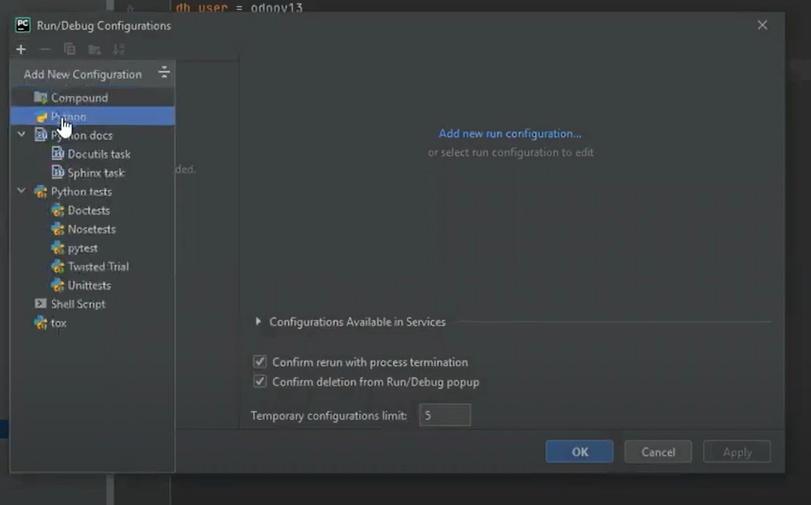Click the disabled Apply button

(x=737, y=452)
